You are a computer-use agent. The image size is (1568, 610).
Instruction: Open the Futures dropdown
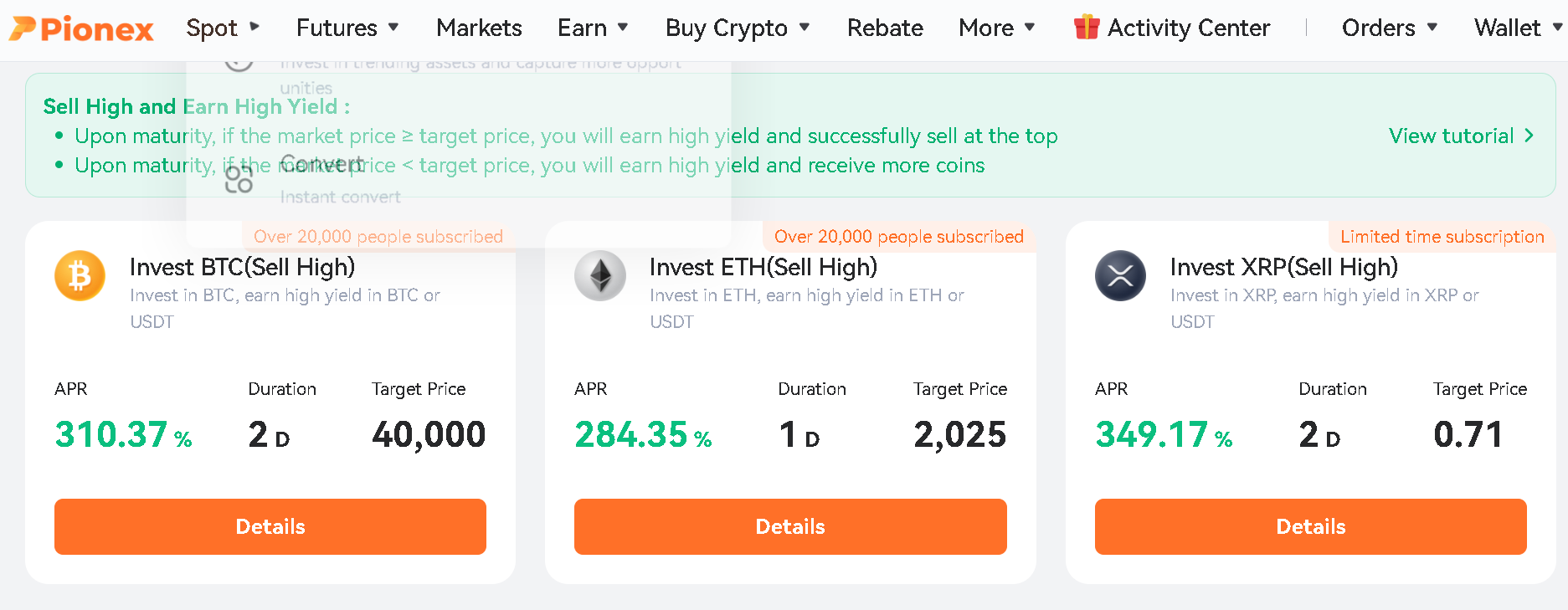tap(347, 28)
